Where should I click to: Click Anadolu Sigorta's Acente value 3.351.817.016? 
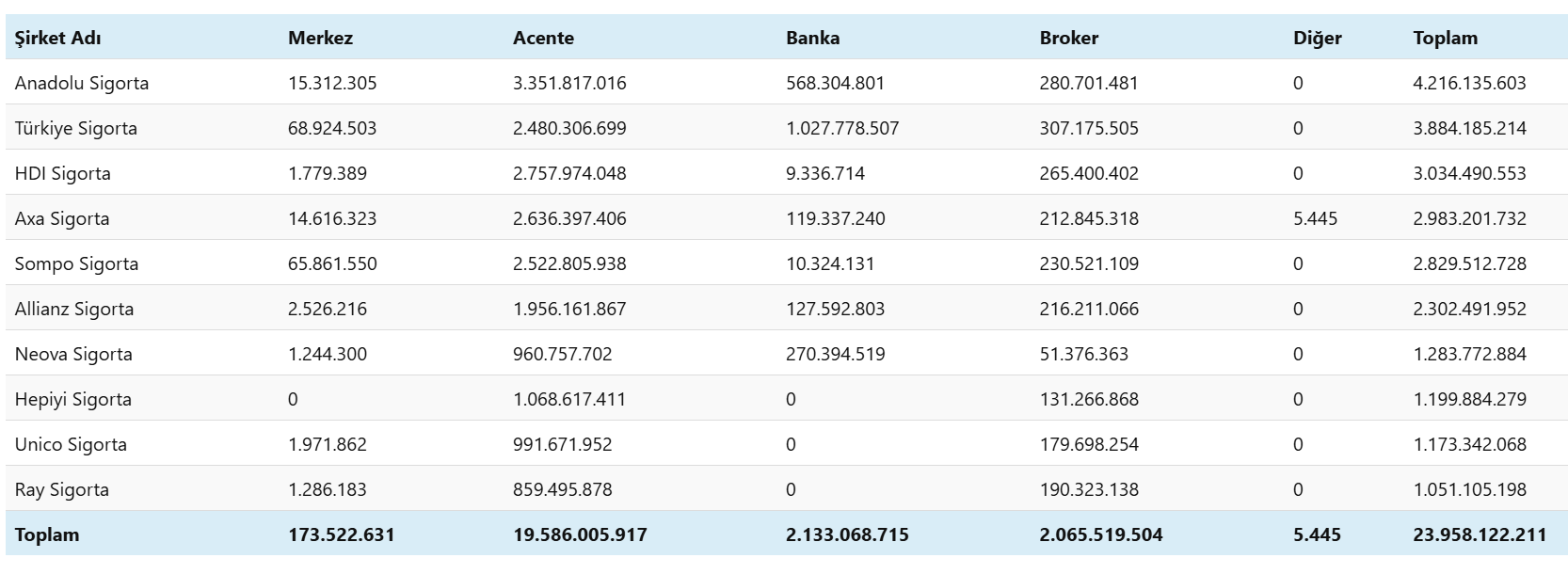(569, 83)
